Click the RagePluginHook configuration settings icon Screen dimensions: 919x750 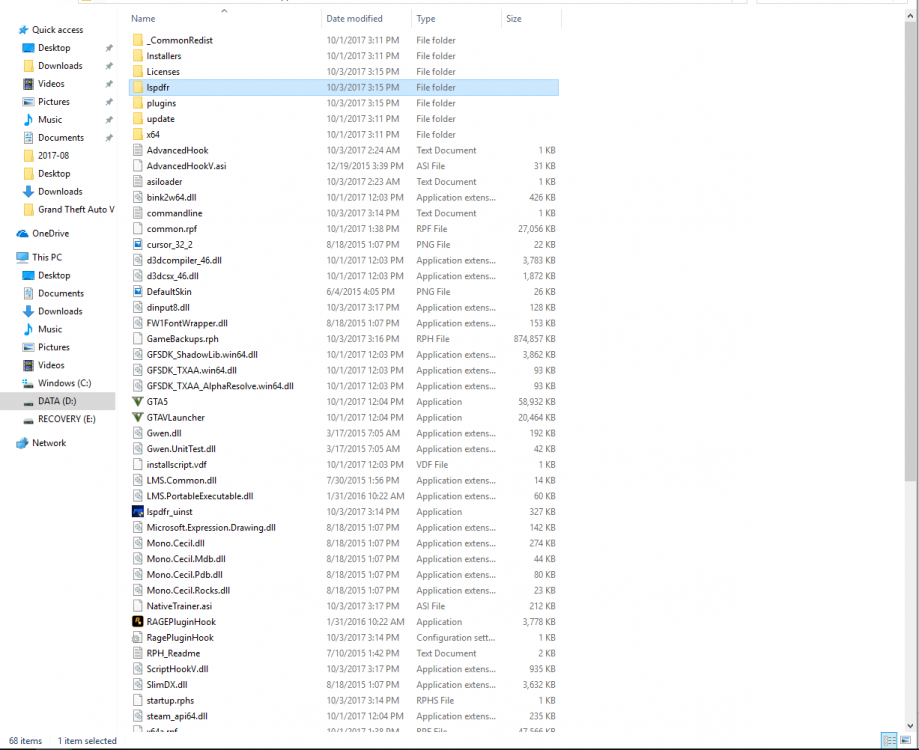point(138,638)
